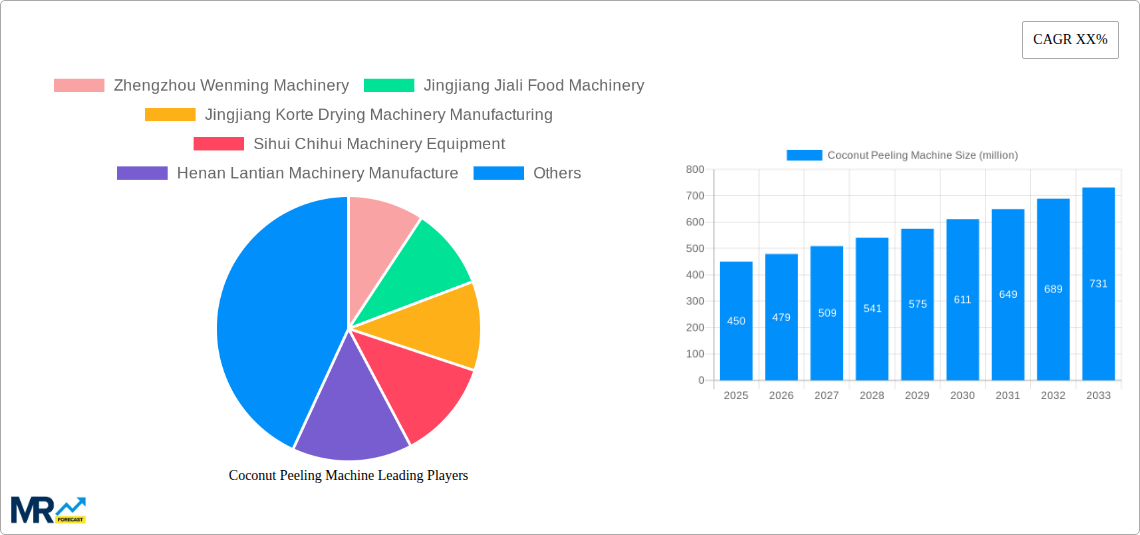Click the CAGR XX% button

pyautogui.click(x=1070, y=39)
